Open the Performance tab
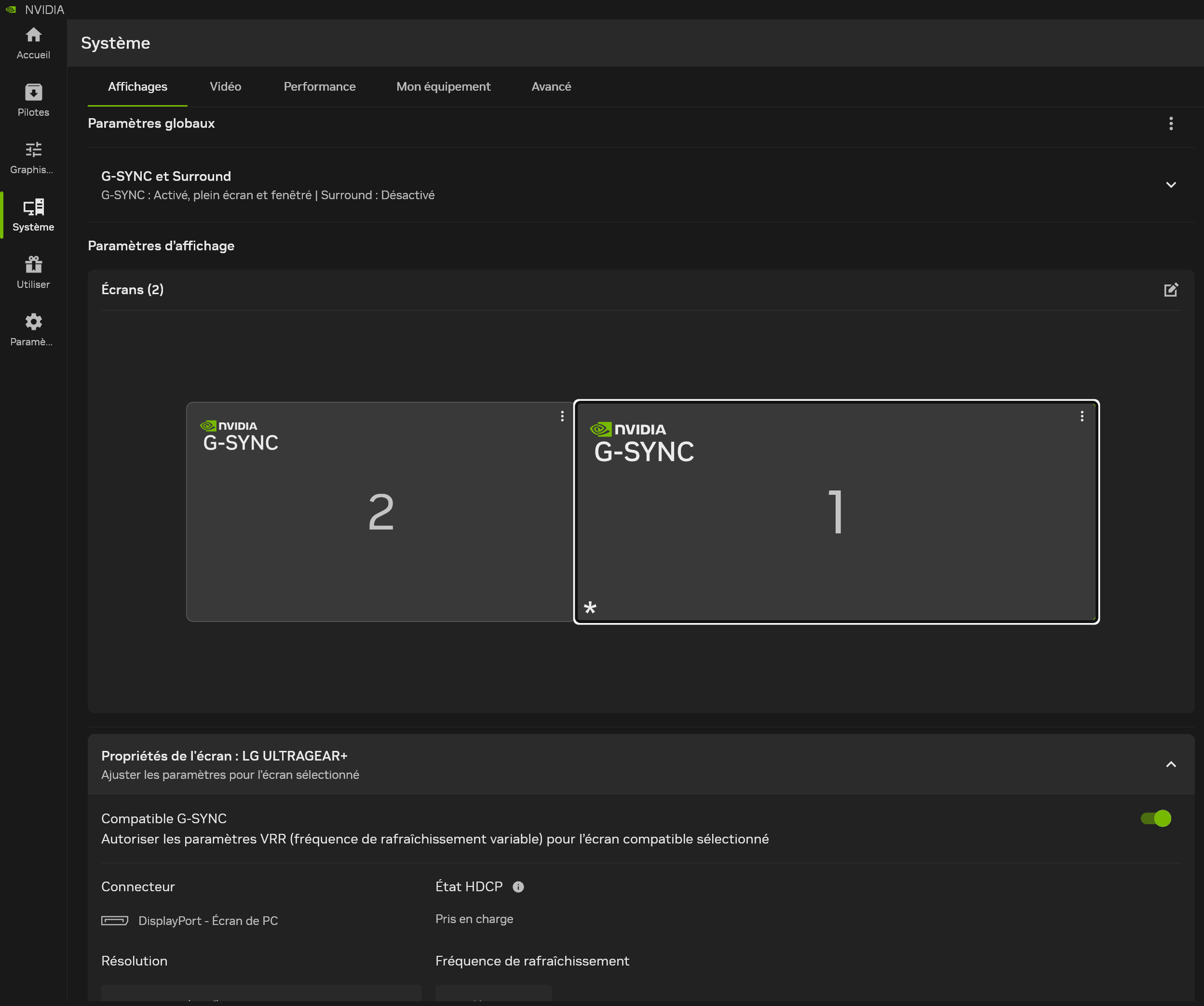 319,87
